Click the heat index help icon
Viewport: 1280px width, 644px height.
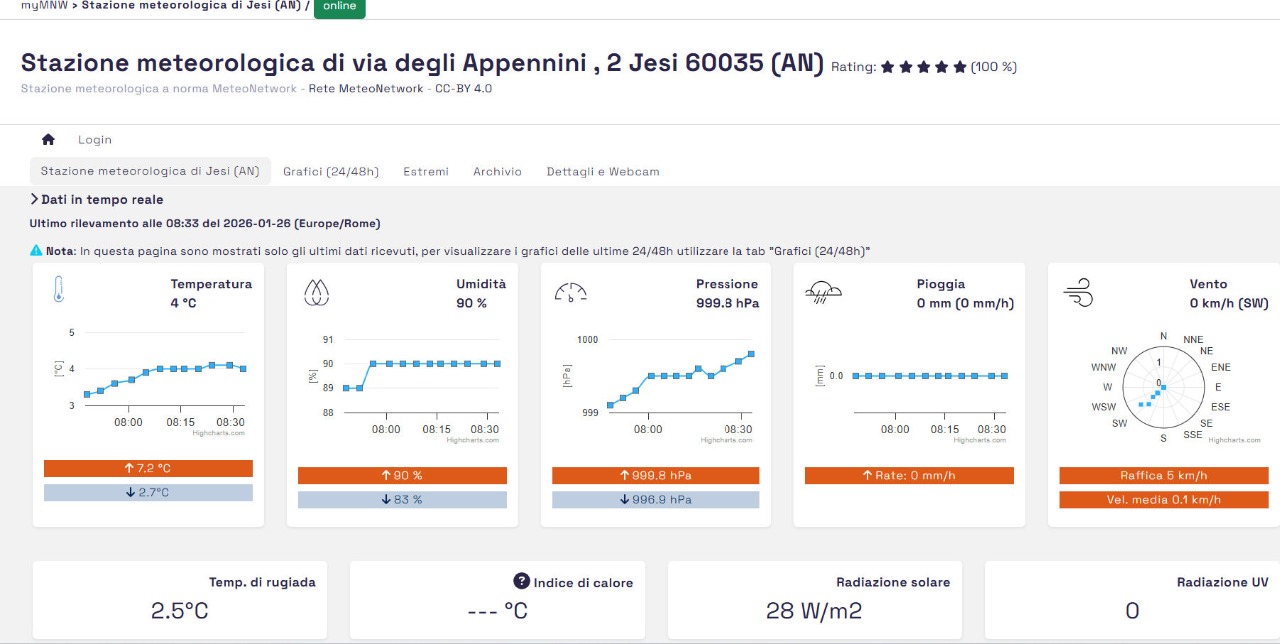pos(521,581)
